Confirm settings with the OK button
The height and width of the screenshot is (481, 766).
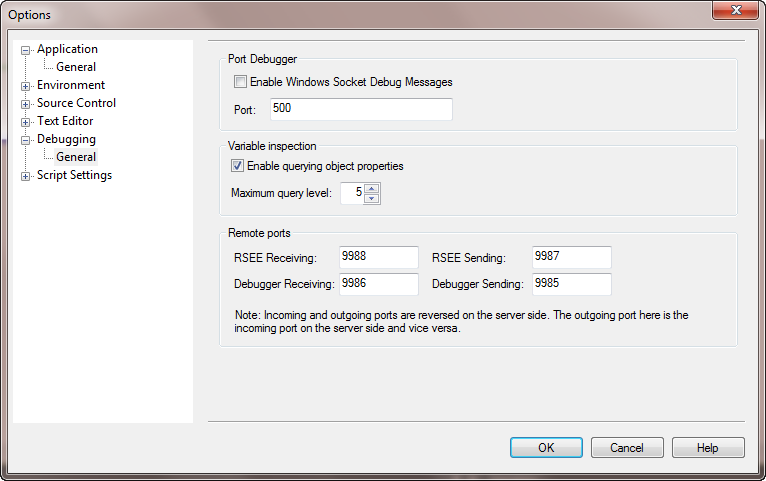(546, 447)
